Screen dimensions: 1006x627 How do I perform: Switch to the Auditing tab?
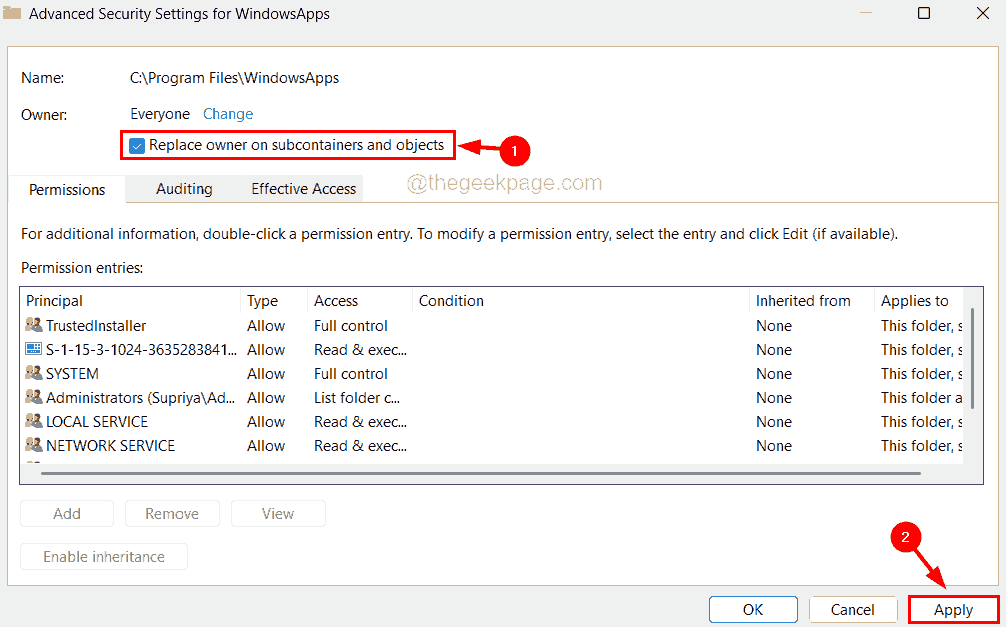tap(184, 188)
